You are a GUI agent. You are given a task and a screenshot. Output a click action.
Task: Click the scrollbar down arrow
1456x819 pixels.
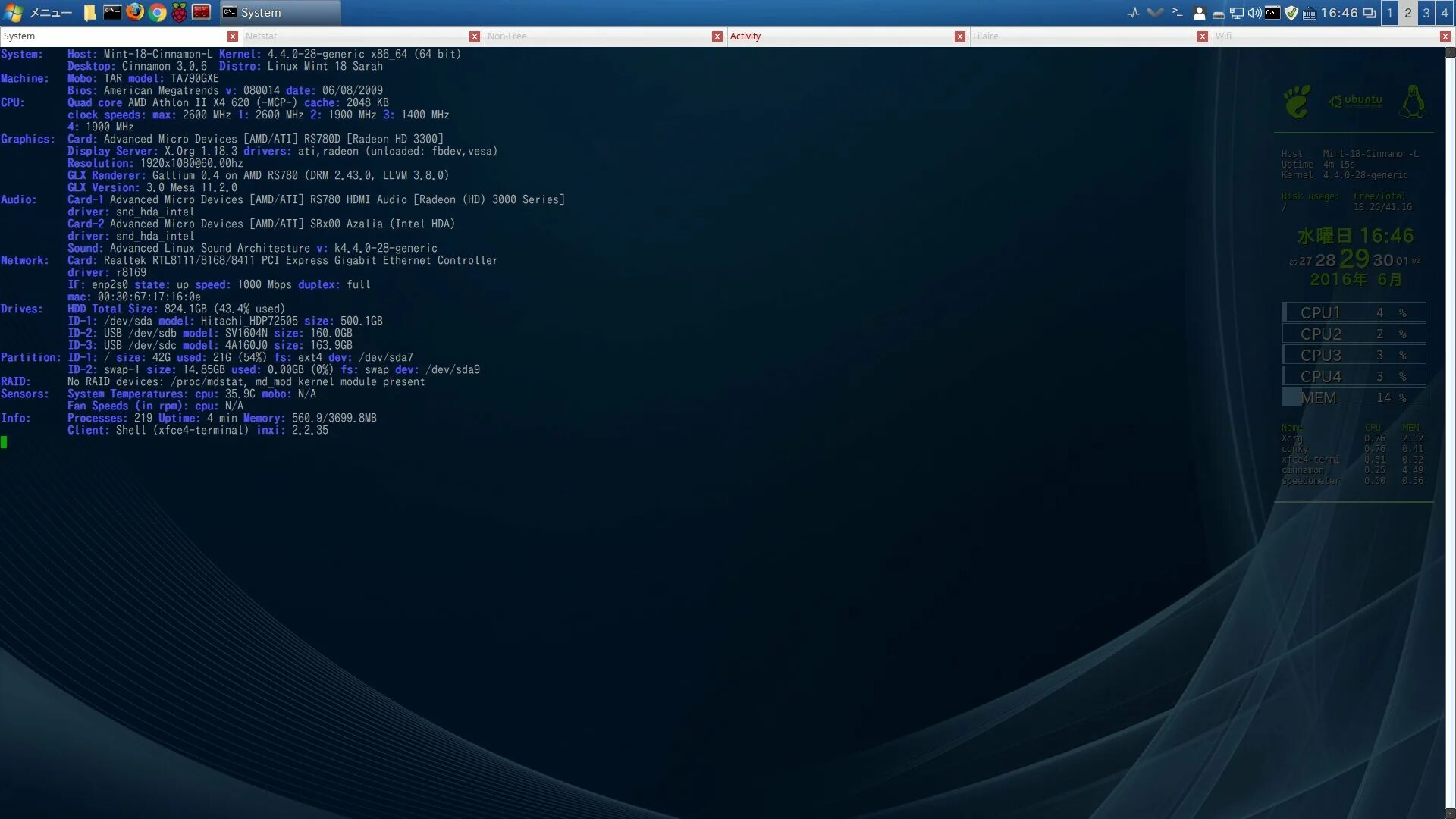tap(1450, 814)
